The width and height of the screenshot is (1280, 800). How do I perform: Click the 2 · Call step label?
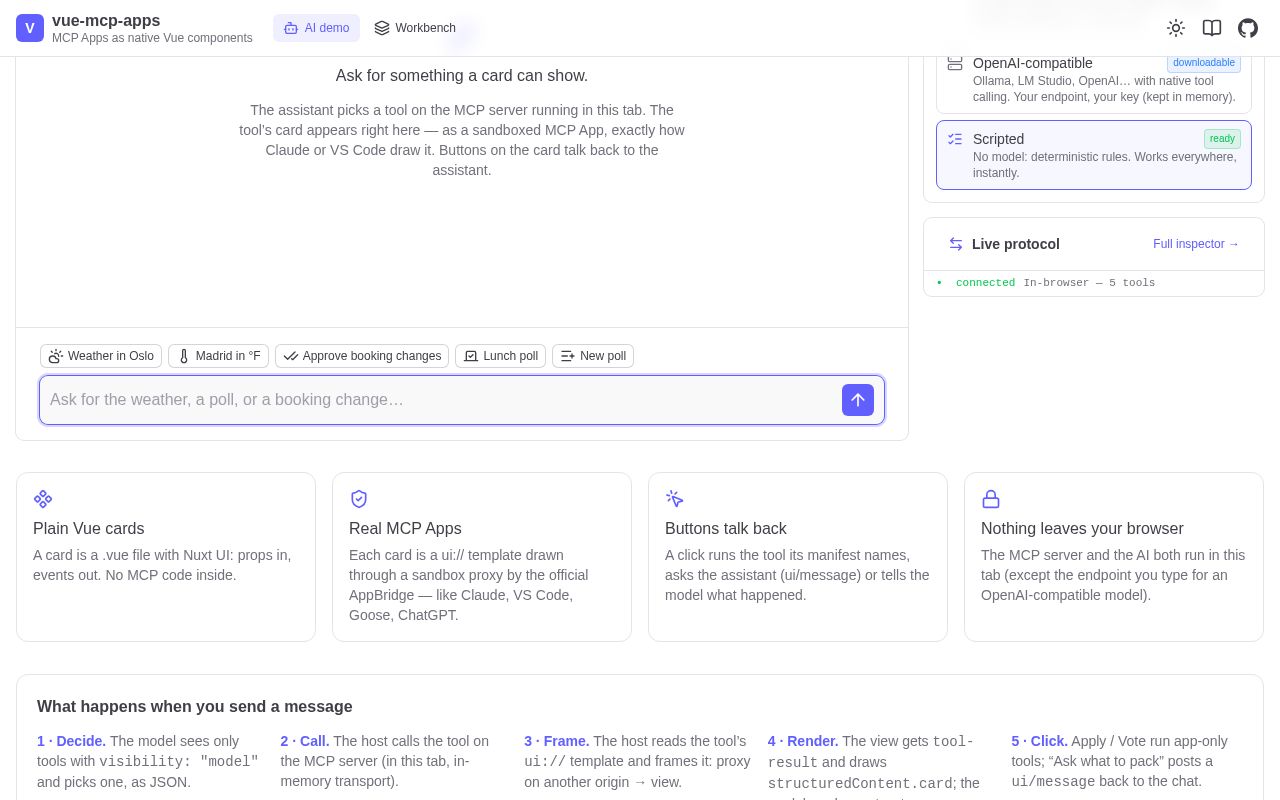pyautogui.click(x=305, y=741)
